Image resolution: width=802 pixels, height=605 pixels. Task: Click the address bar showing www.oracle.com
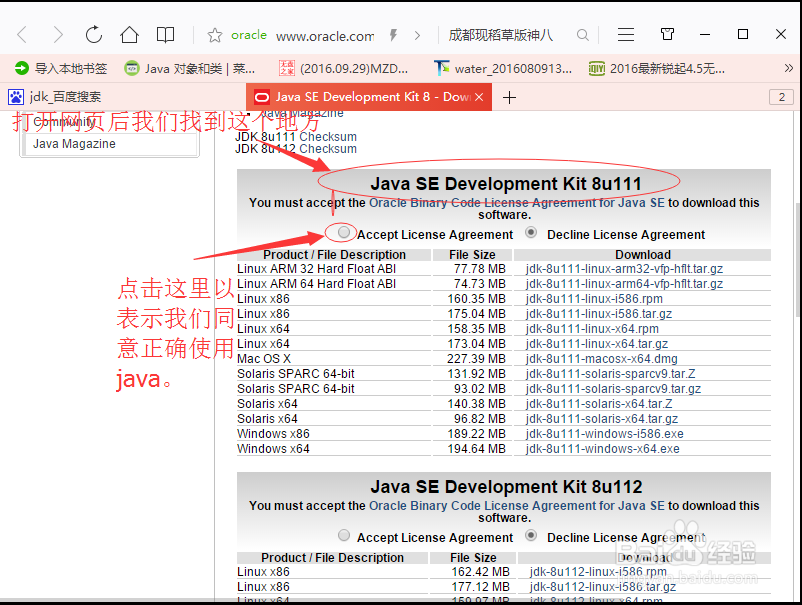(x=325, y=36)
